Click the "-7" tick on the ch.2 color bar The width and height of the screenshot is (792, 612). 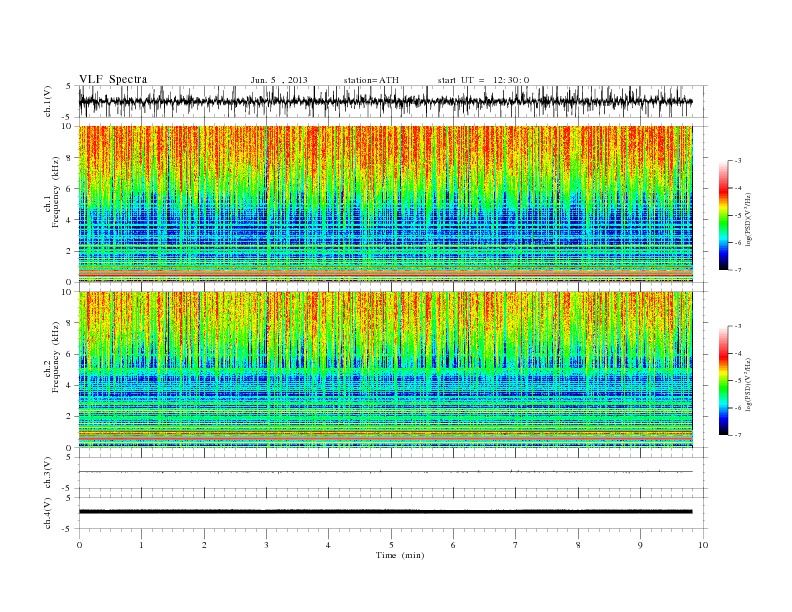(x=738, y=435)
